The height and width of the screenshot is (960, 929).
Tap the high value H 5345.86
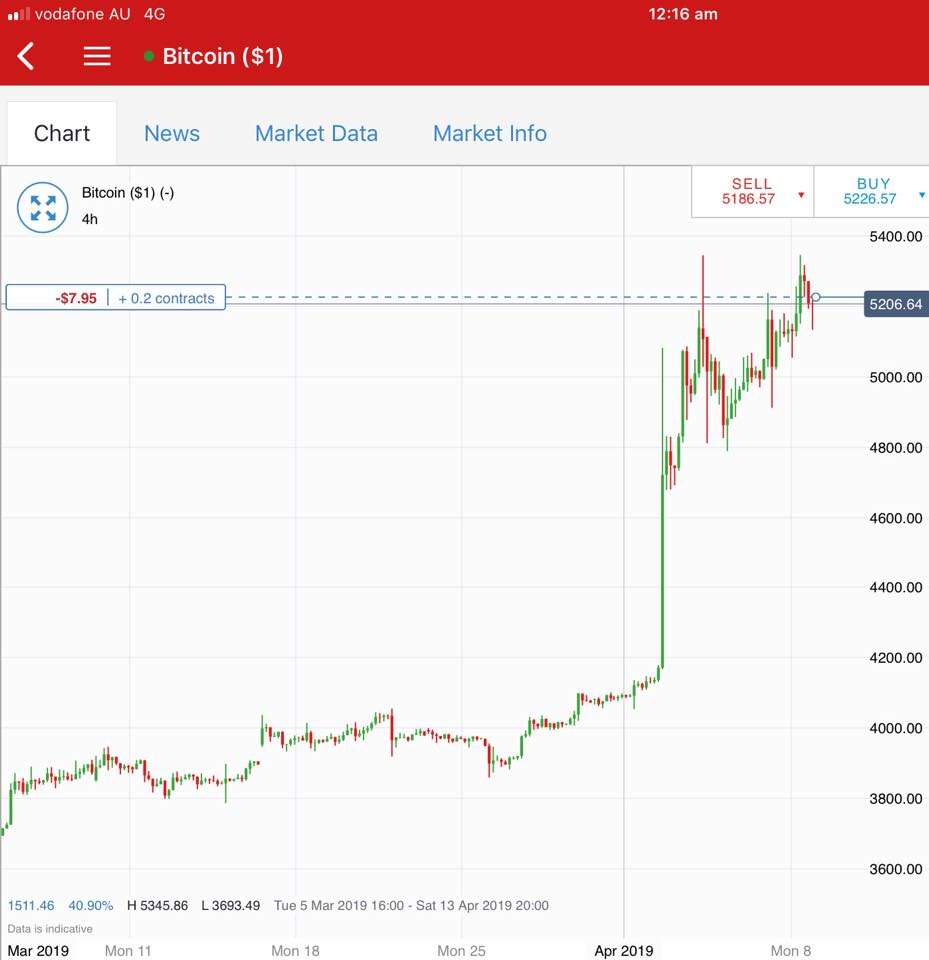pos(157,906)
